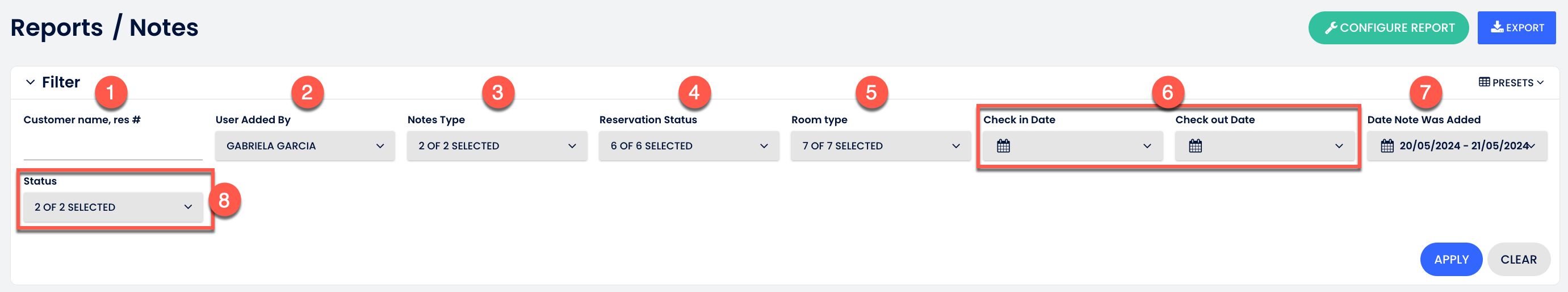Viewport: 1568px width, 292px height.
Task: Select the 20/05/2024 - 21/05/2024 date range field
Action: tap(1457, 145)
